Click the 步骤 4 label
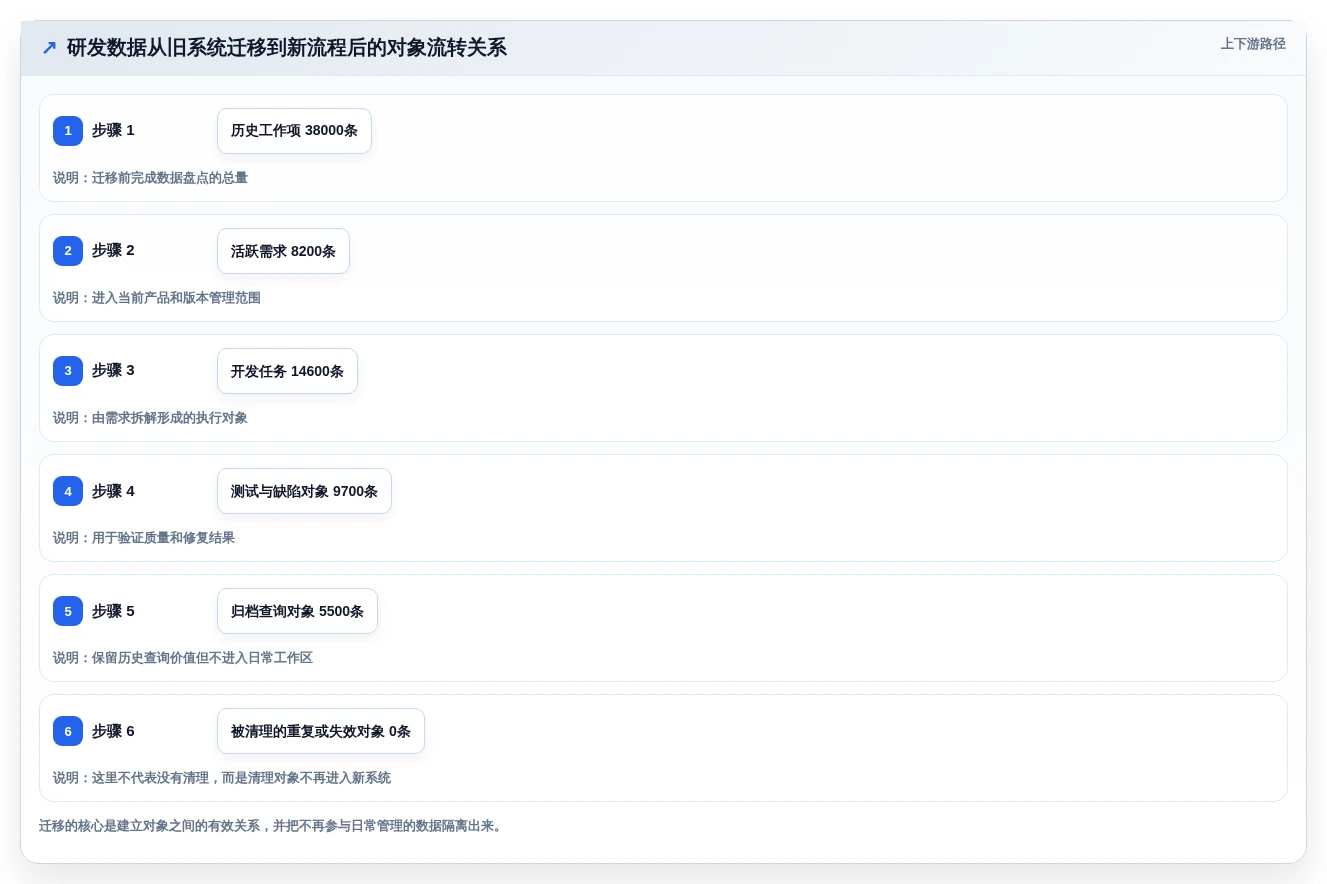Screen dimensions: 1327x884 (x=113, y=491)
